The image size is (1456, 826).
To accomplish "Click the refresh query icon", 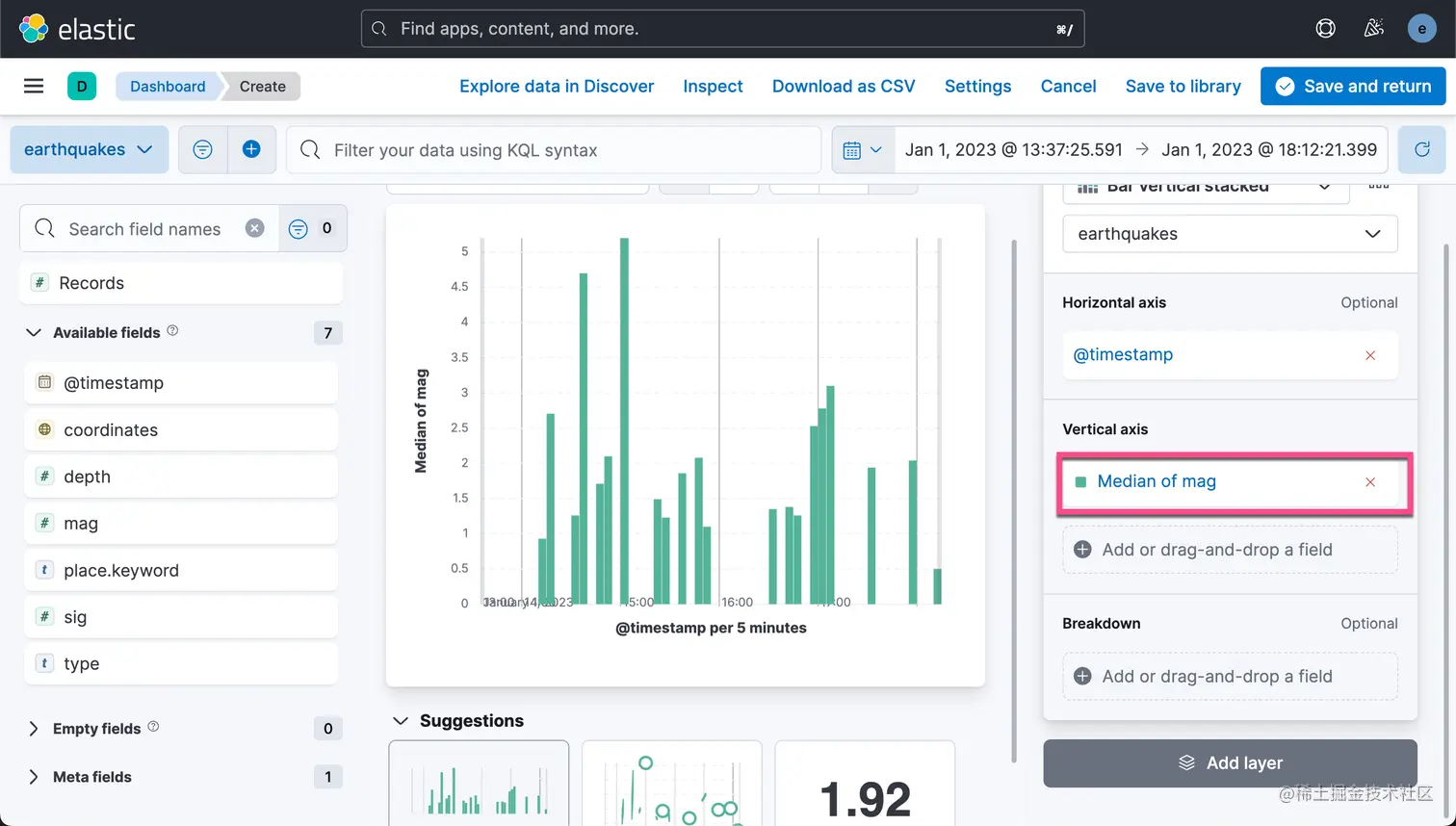I will tap(1422, 149).
